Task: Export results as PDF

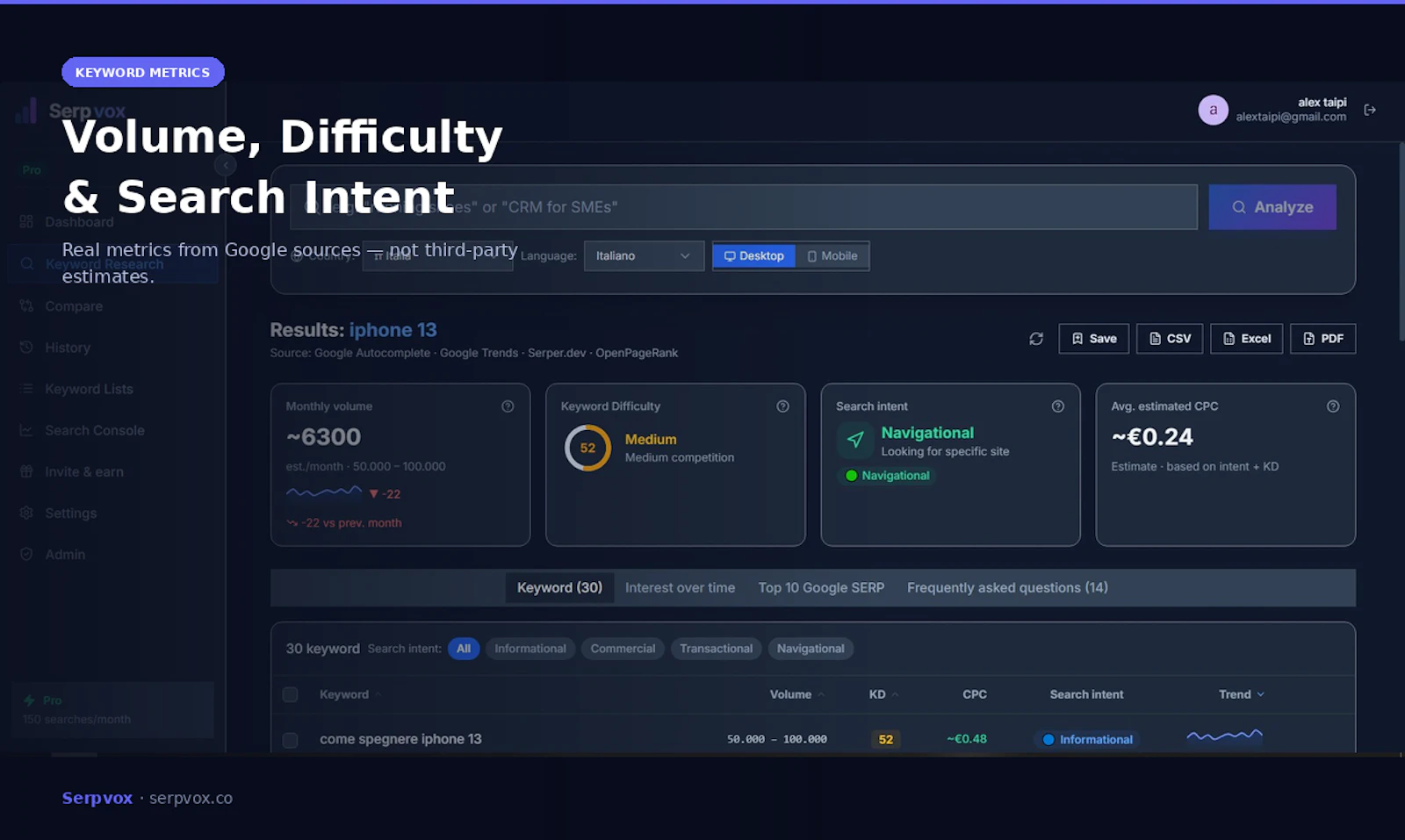Action: point(1323,339)
